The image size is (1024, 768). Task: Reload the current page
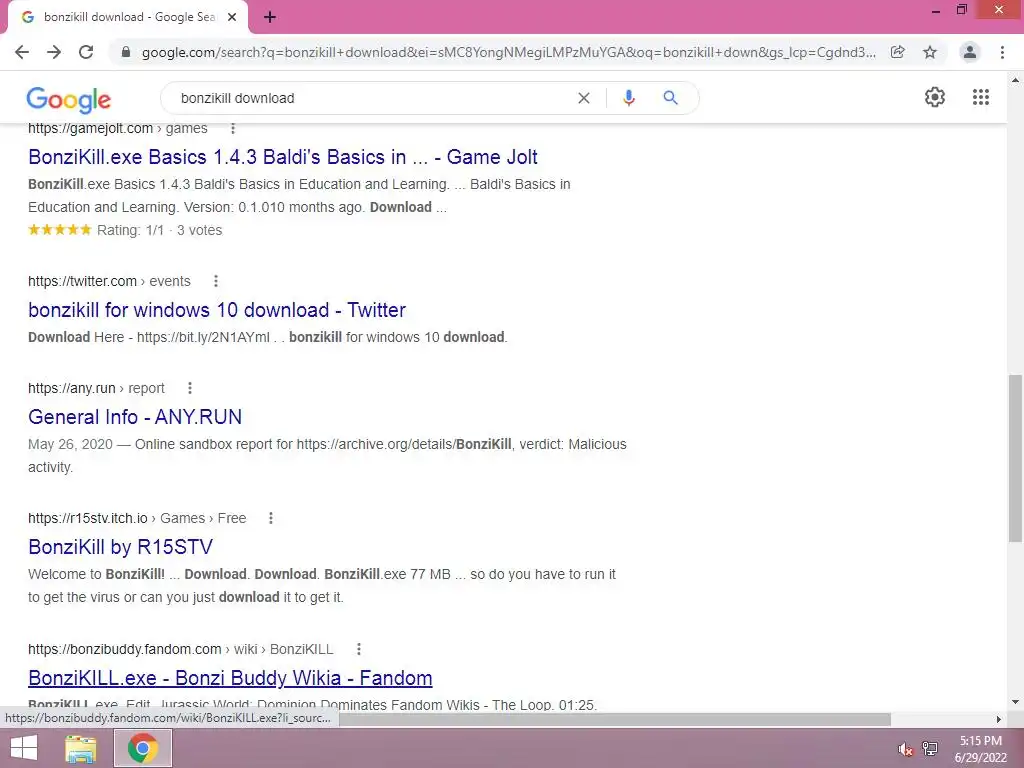(x=86, y=52)
